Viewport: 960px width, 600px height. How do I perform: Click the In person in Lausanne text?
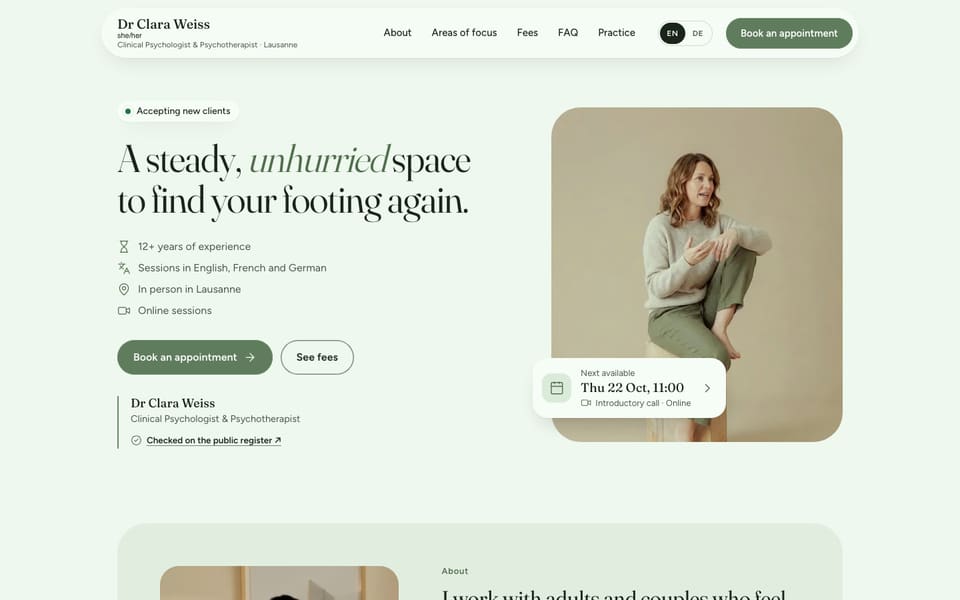coord(189,289)
